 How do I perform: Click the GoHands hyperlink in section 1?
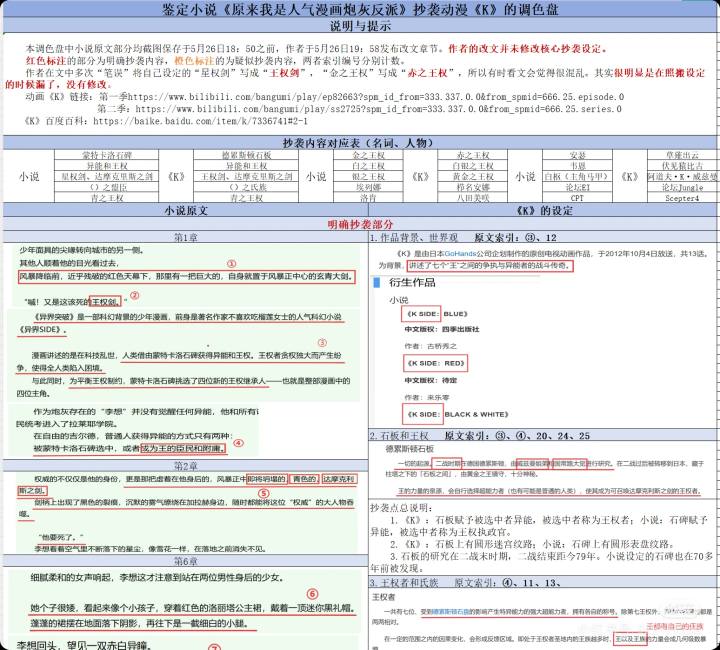point(460,253)
